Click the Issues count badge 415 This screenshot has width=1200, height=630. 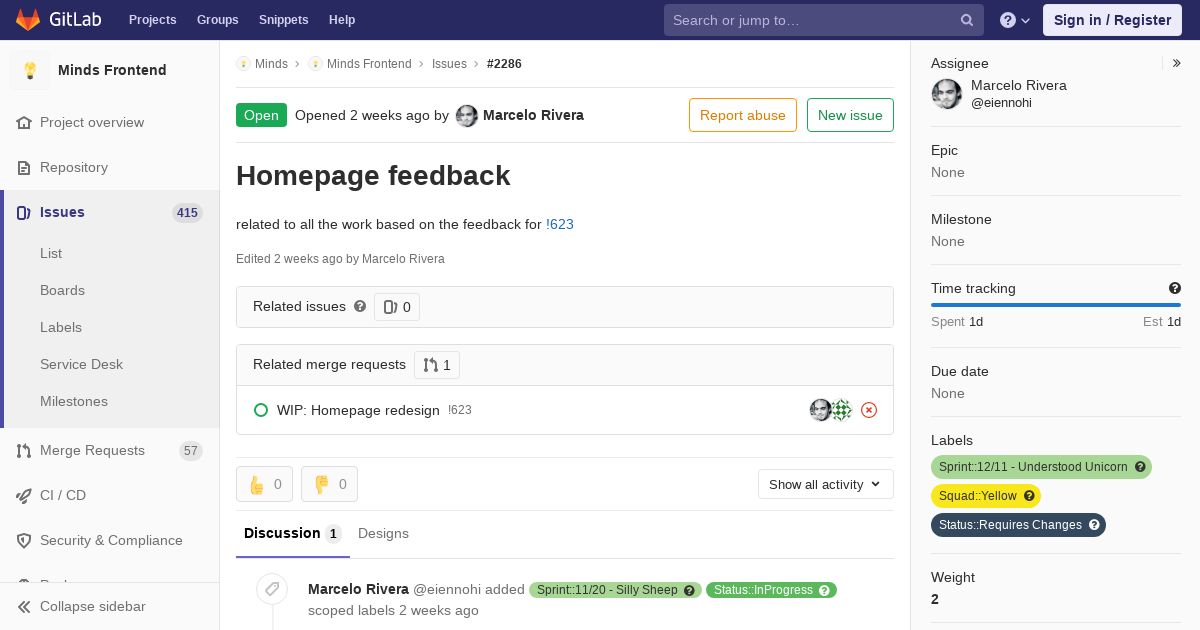(187, 213)
